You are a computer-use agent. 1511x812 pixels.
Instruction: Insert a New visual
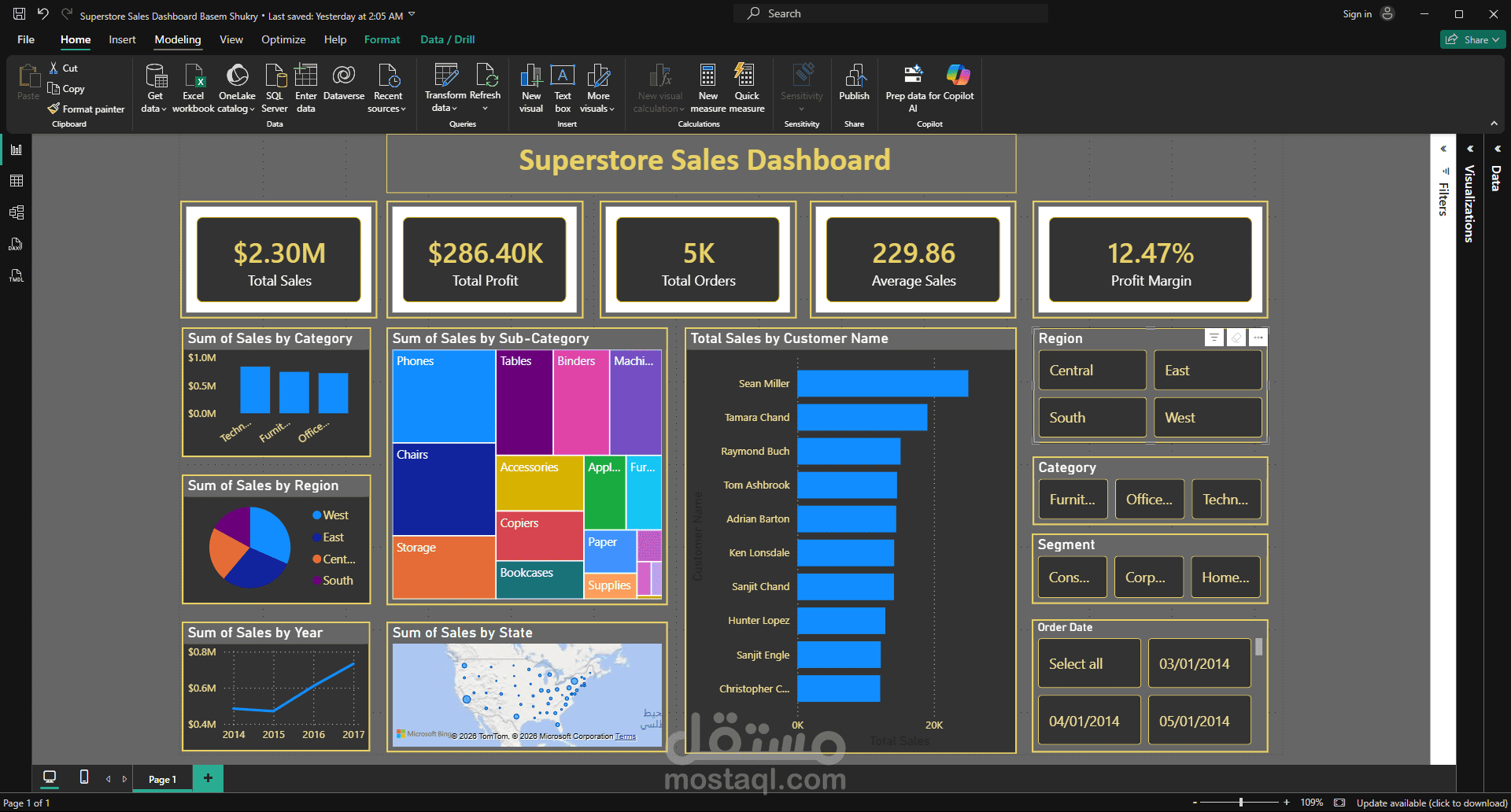point(531,88)
